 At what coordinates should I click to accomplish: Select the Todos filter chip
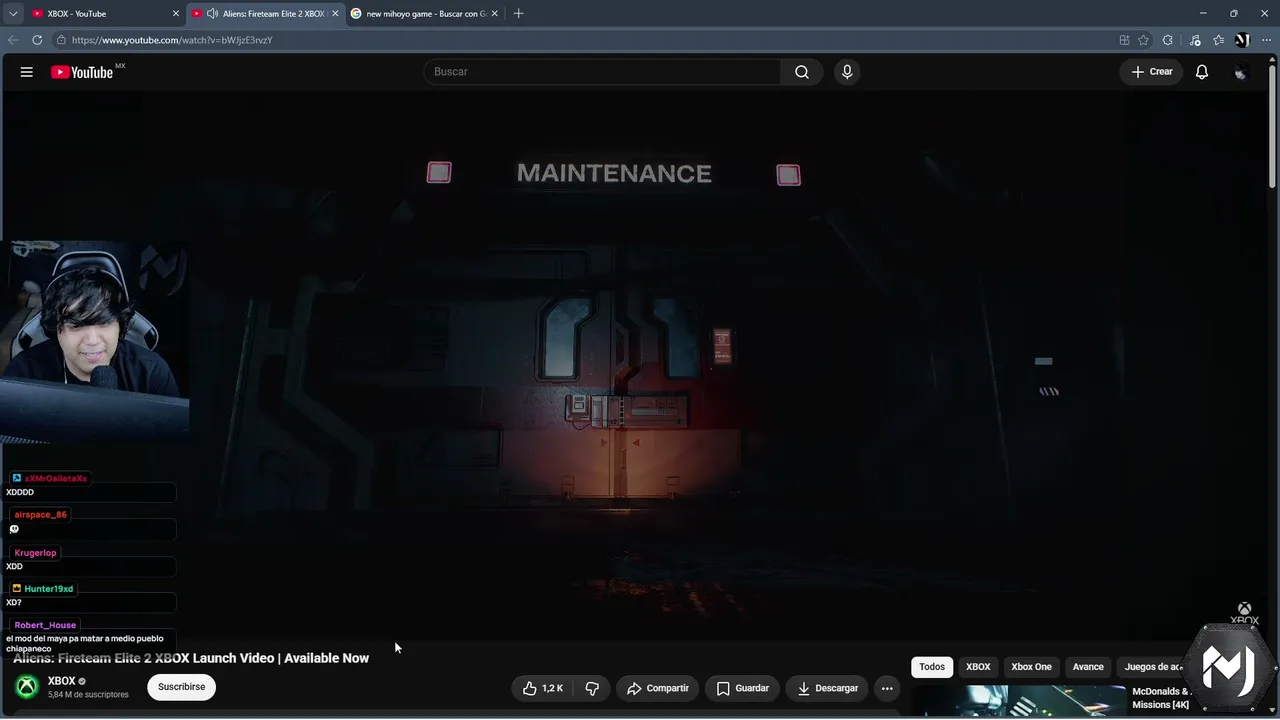[932, 667]
